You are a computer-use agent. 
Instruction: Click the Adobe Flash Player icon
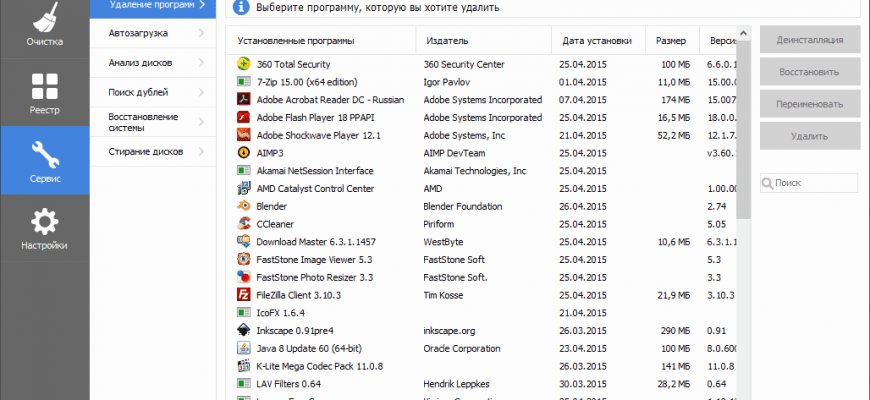[x=243, y=118]
